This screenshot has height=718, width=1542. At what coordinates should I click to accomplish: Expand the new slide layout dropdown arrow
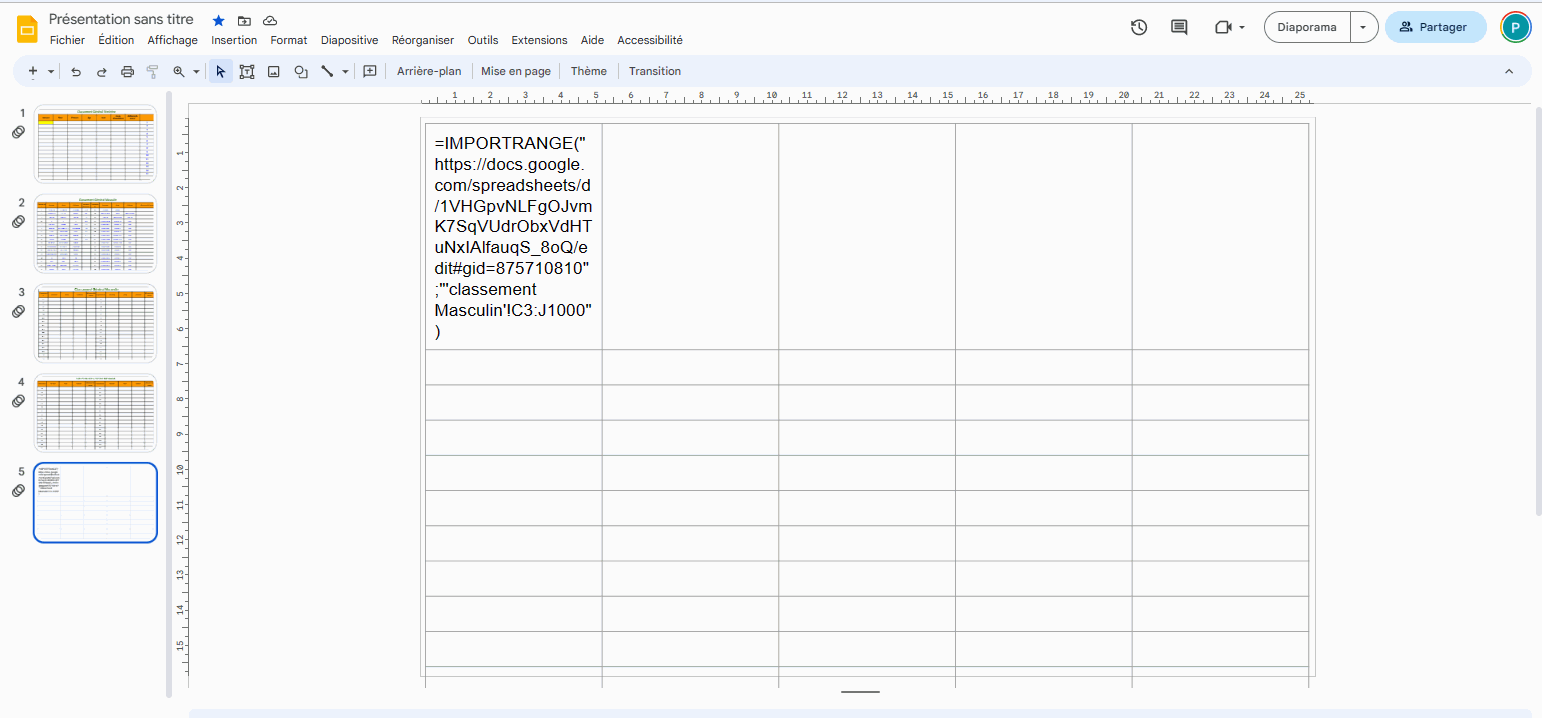click(51, 72)
